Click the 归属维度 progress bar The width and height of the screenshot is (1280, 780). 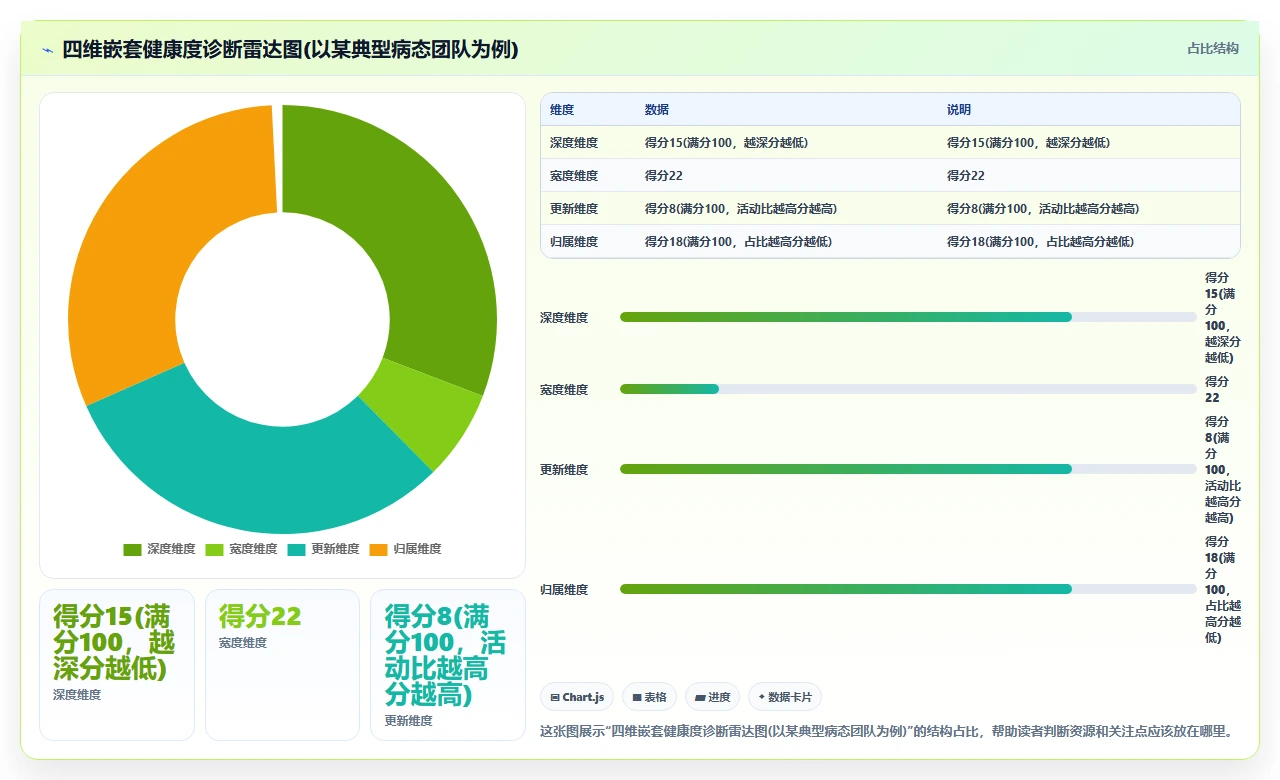(908, 589)
